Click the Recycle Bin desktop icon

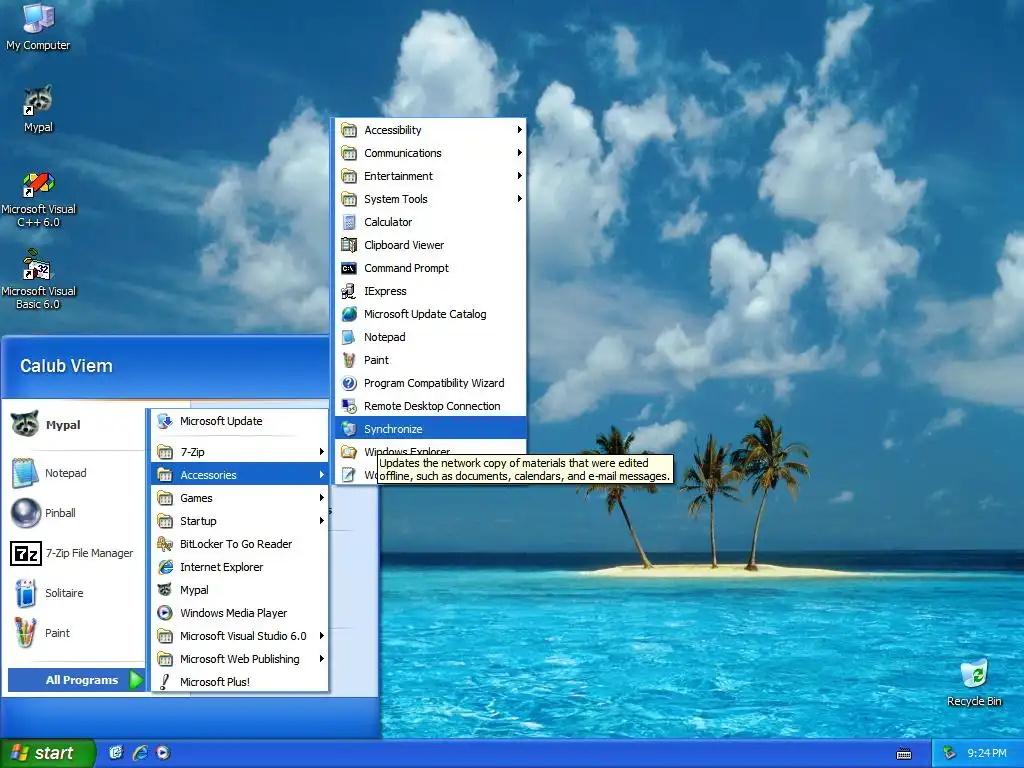pos(974,683)
